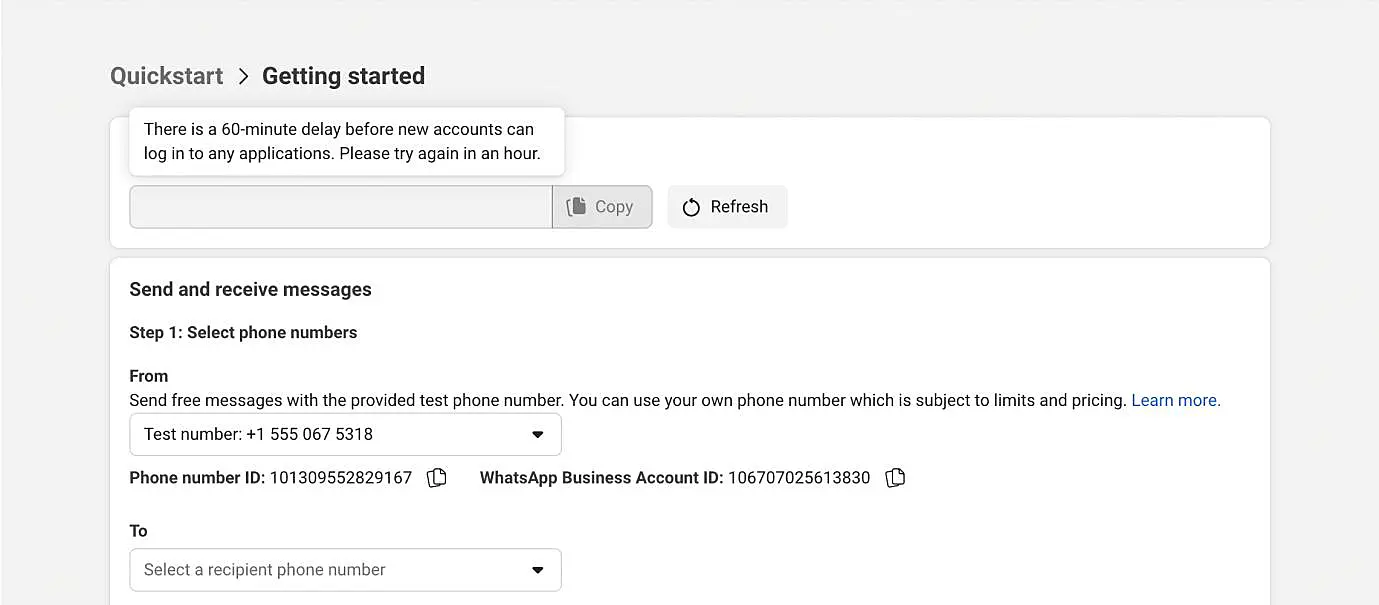The height and width of the screenshot is (605, 1379).
Task: Click the 60-minute delay tooltip message
Action: [341, 141]
